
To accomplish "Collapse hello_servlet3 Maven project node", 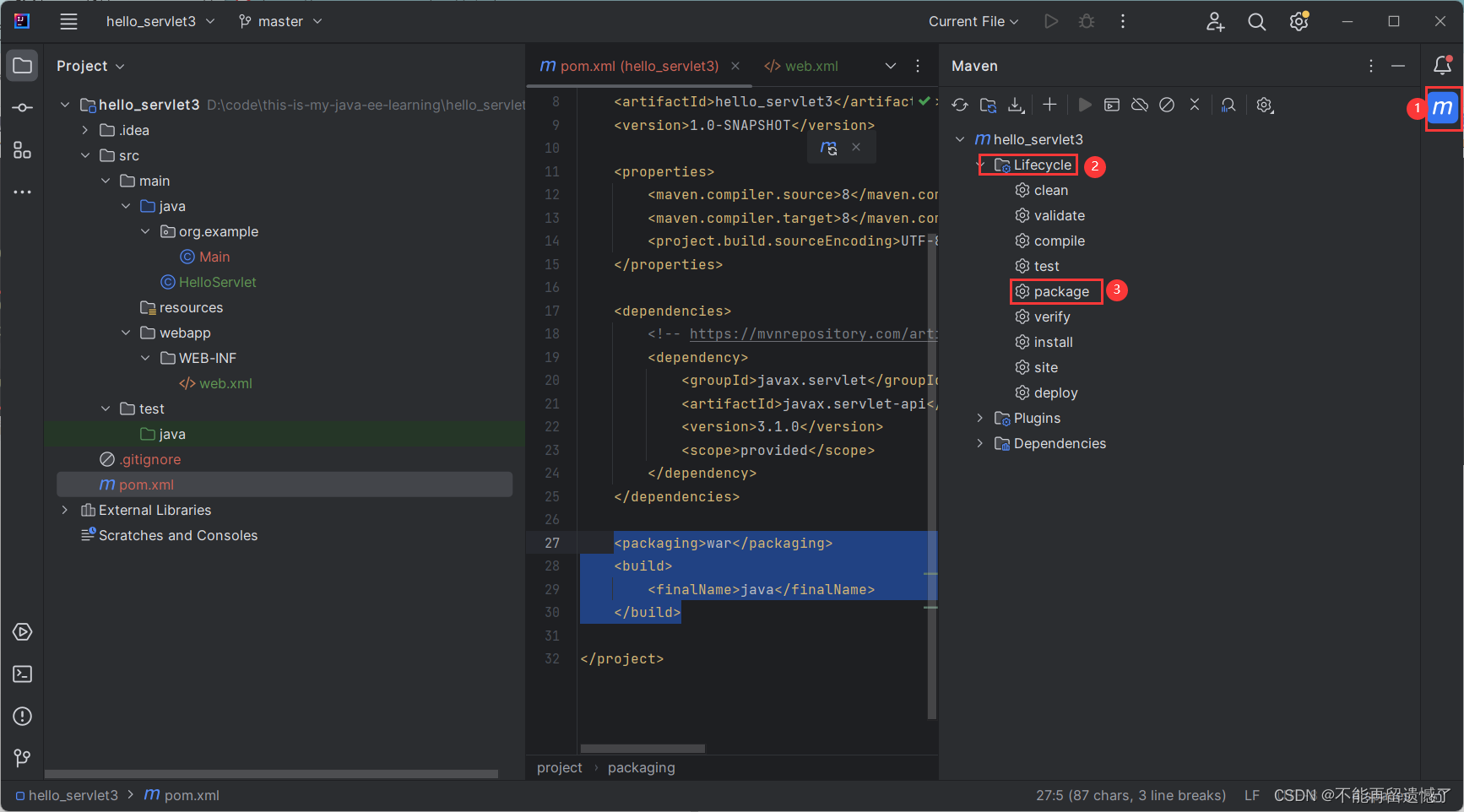I will 960,139.
